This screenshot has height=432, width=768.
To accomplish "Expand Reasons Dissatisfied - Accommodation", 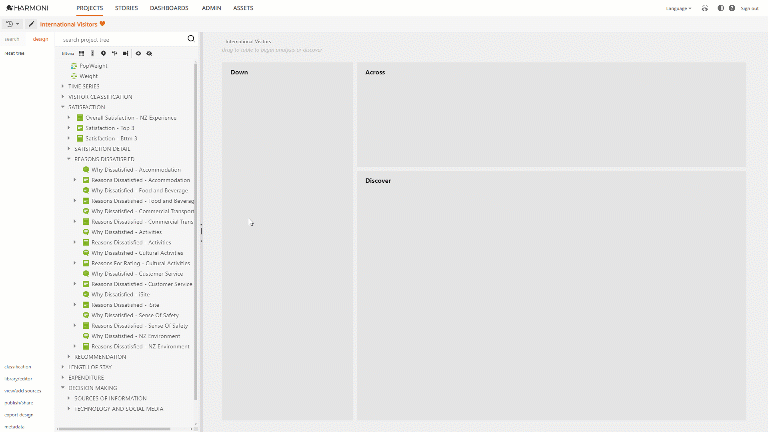I will point(75,180).
